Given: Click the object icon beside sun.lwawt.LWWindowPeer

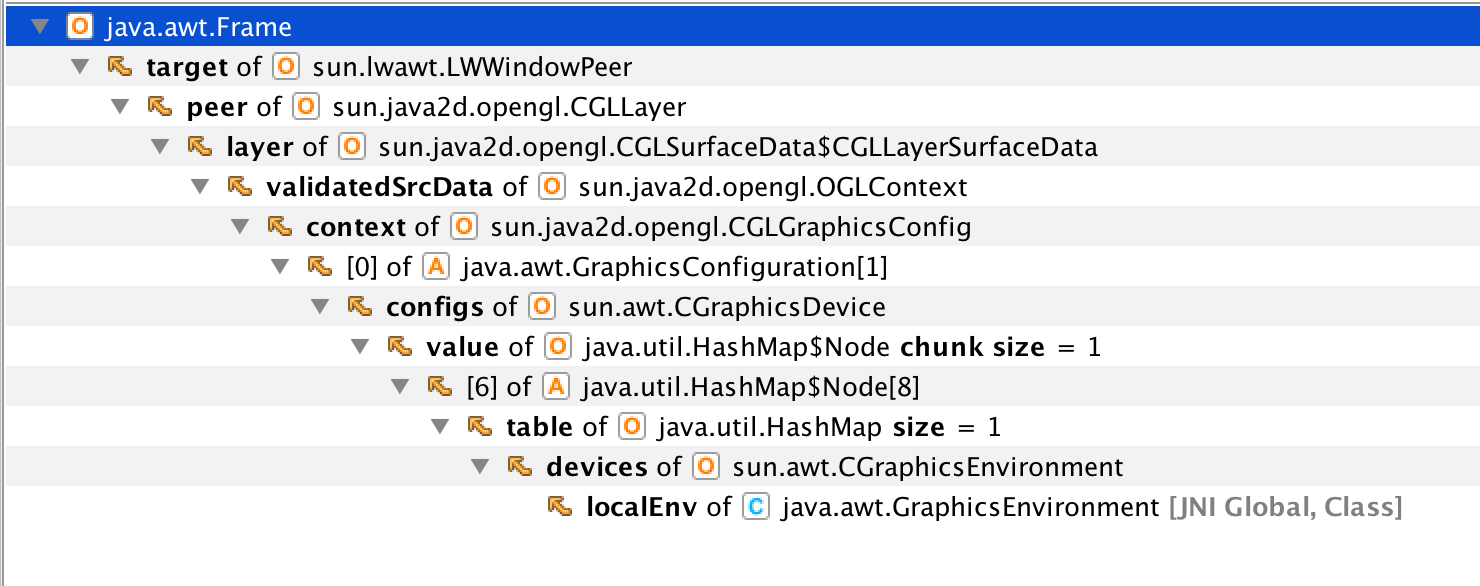Looking at the screenshot, I should pyautogui.click(x=286, y=67).
